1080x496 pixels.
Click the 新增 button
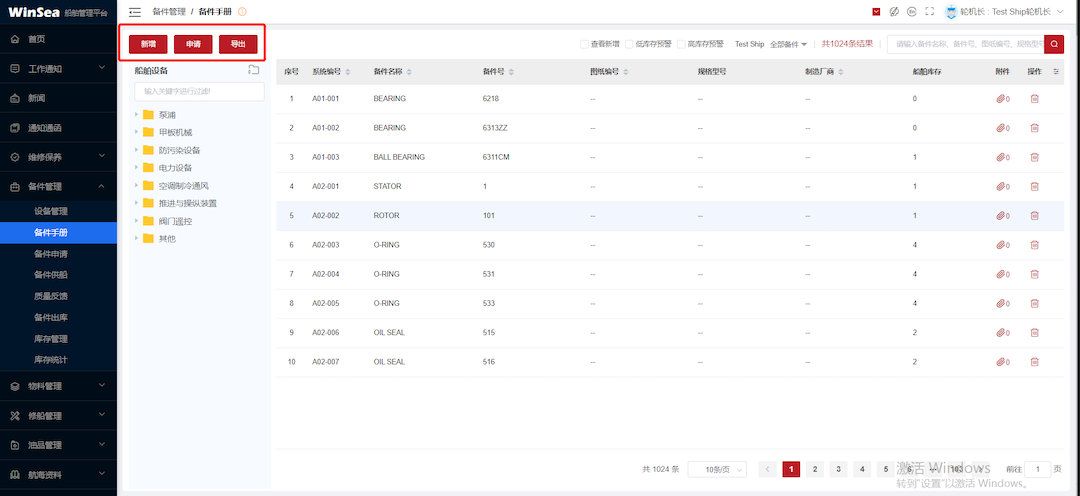pos(148,44)
